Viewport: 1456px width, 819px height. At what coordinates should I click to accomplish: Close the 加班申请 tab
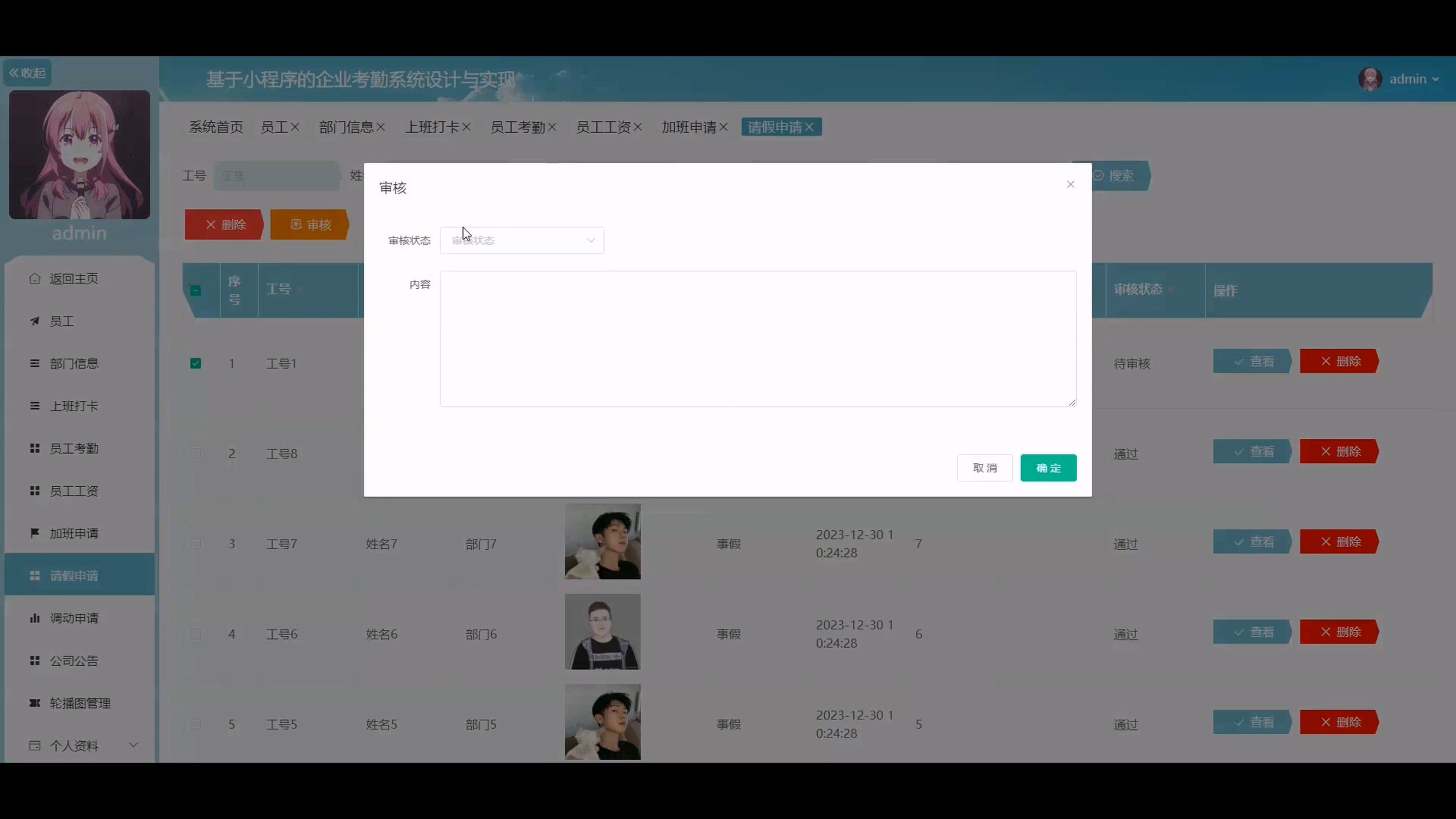coord(724,127)
